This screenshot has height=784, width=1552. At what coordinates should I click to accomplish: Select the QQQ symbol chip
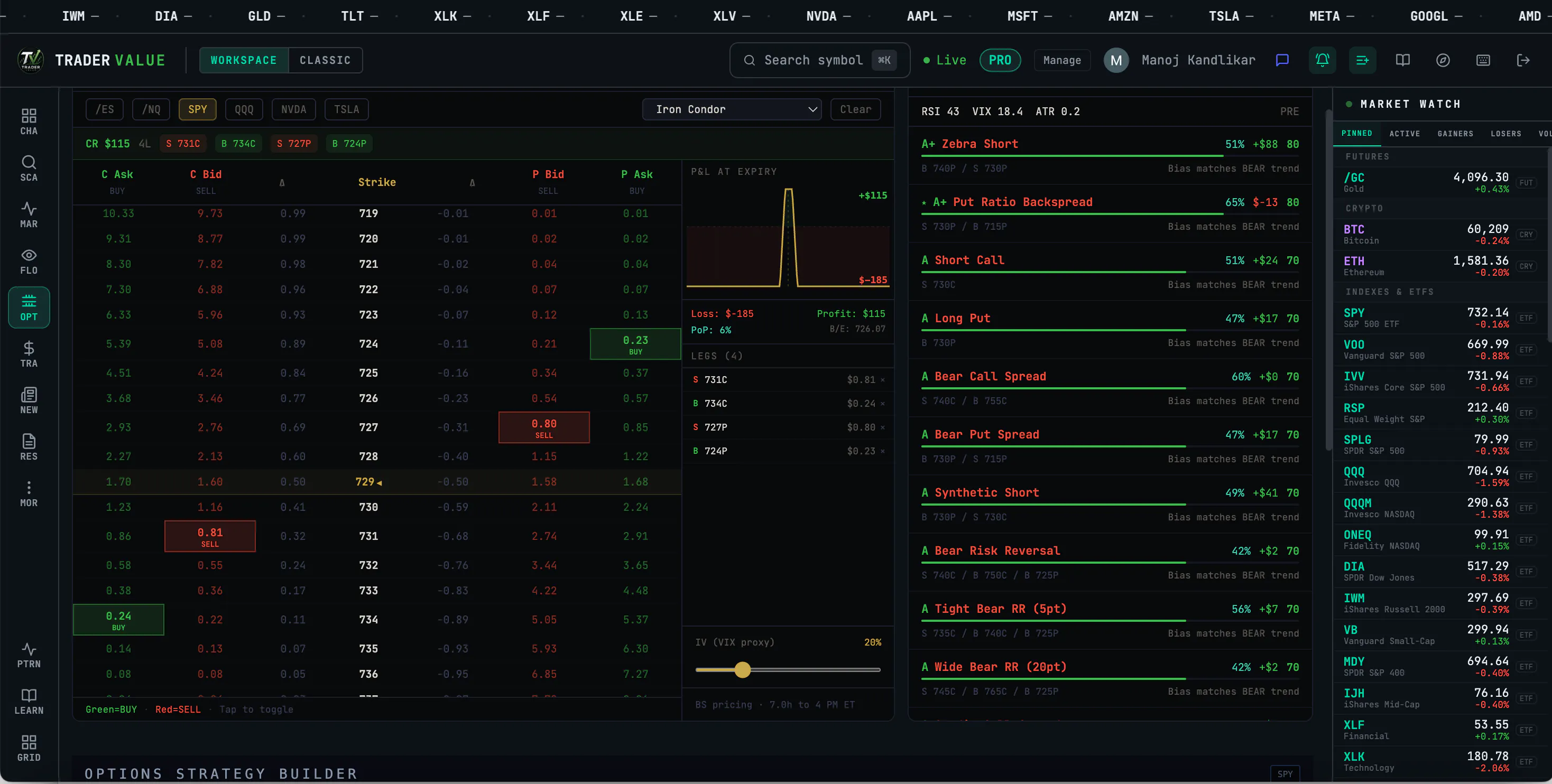244,109
